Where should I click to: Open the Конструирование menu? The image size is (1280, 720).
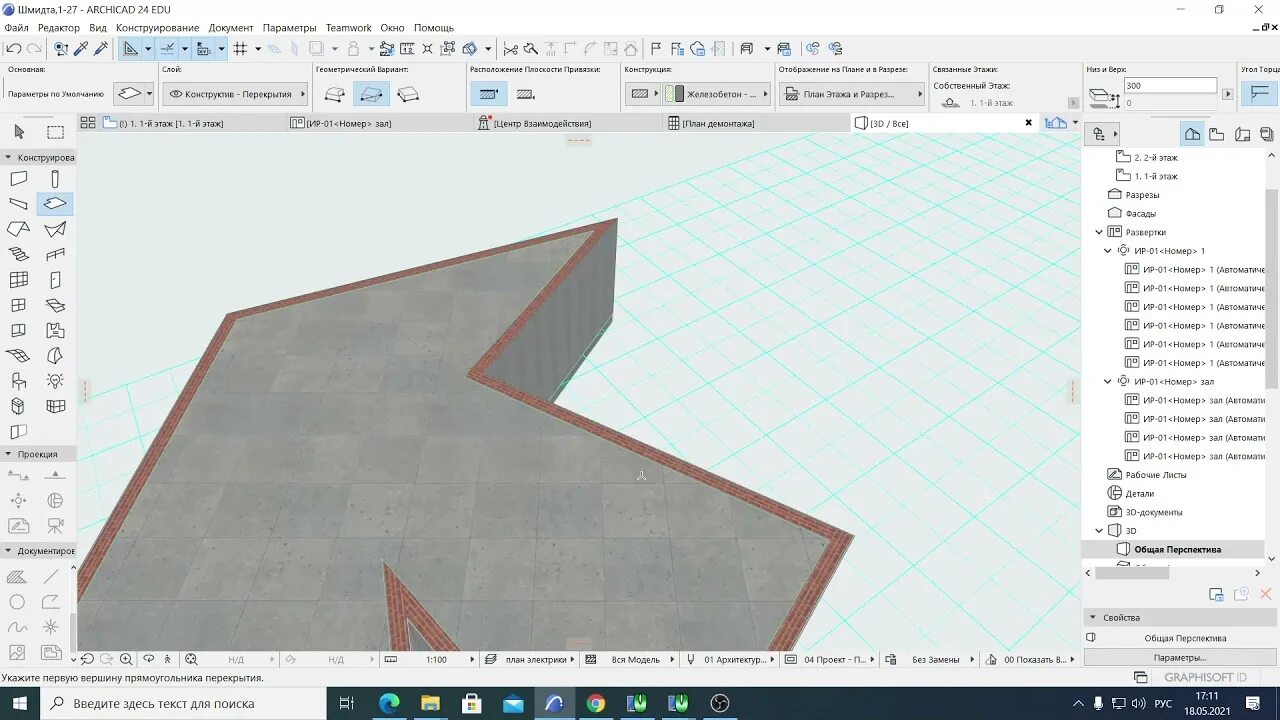157,28
